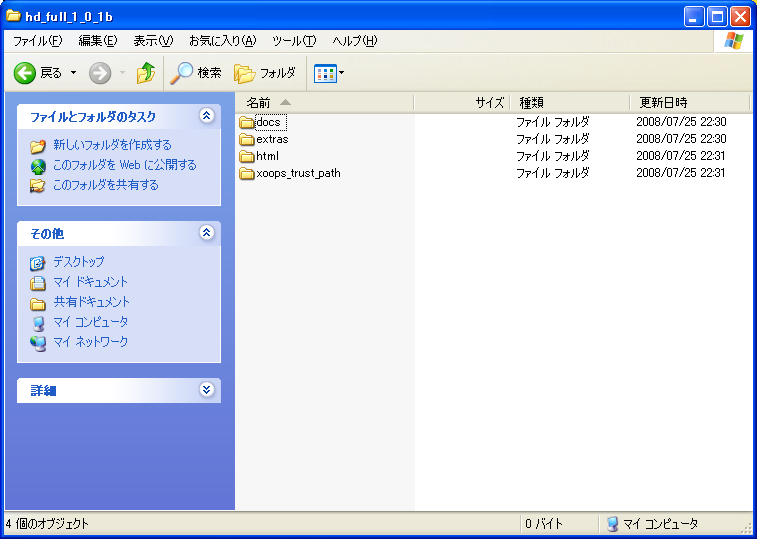Image resolution: width=757 pixels, height=539 pixels.
Task: Click the xoops_trust_path folder icon
Action: [x=247, y=173]
